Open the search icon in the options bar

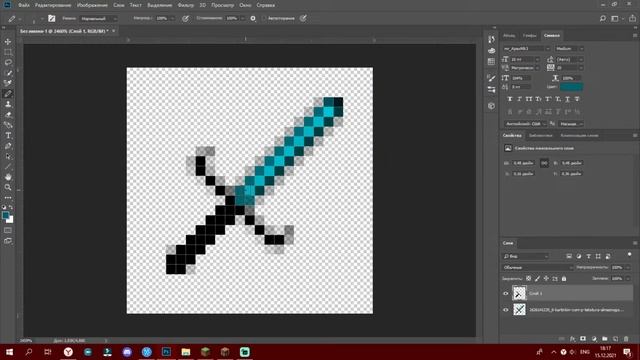[603, 18]
